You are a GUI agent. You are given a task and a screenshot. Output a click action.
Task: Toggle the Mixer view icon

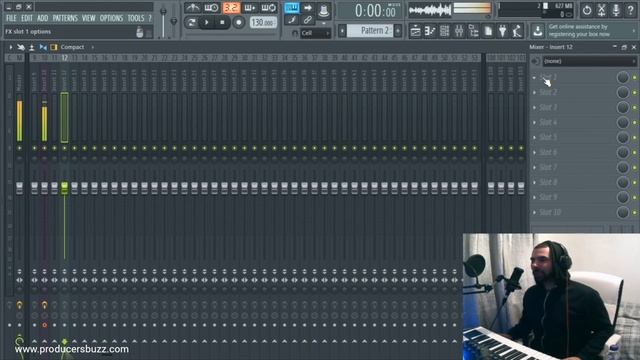459,31
